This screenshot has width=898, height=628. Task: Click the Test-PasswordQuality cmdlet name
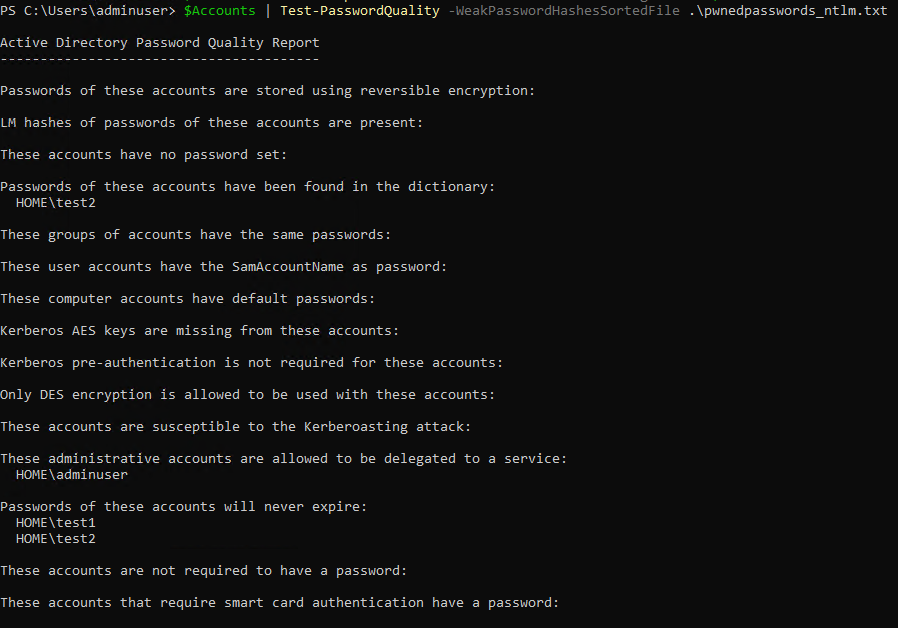360,10
